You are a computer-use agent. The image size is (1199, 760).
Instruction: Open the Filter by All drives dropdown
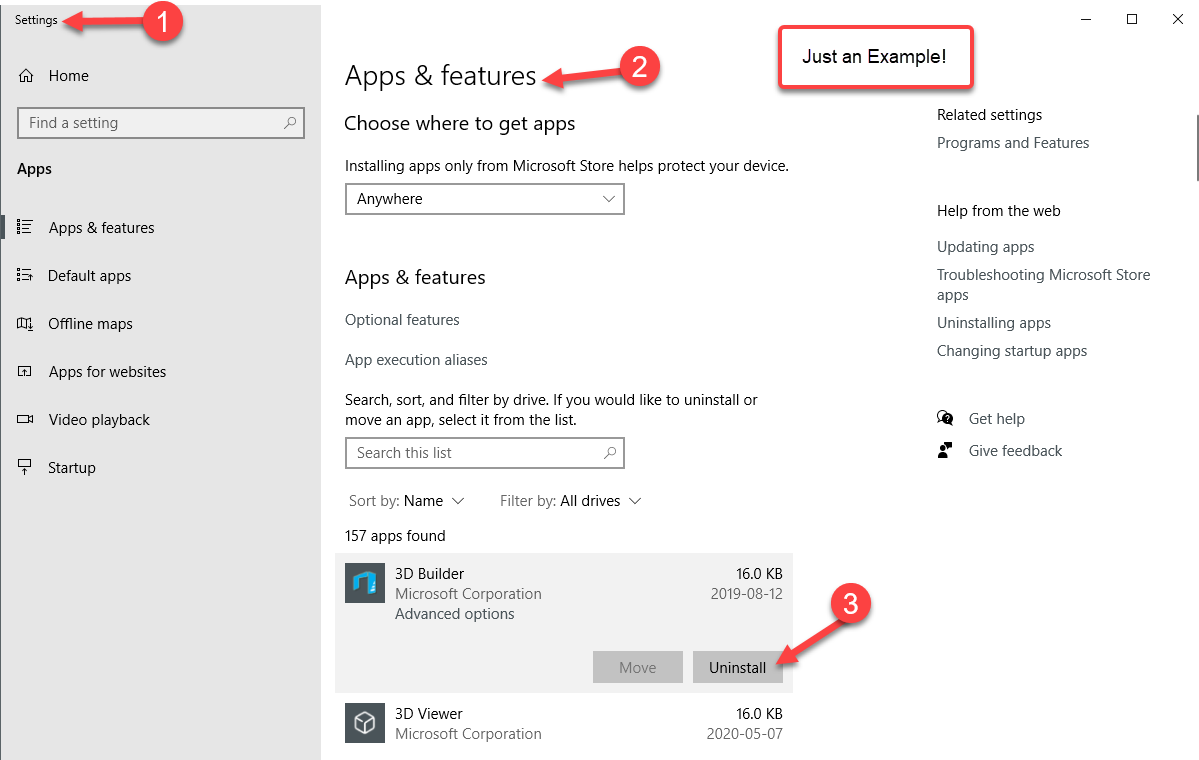coord(570,501)
